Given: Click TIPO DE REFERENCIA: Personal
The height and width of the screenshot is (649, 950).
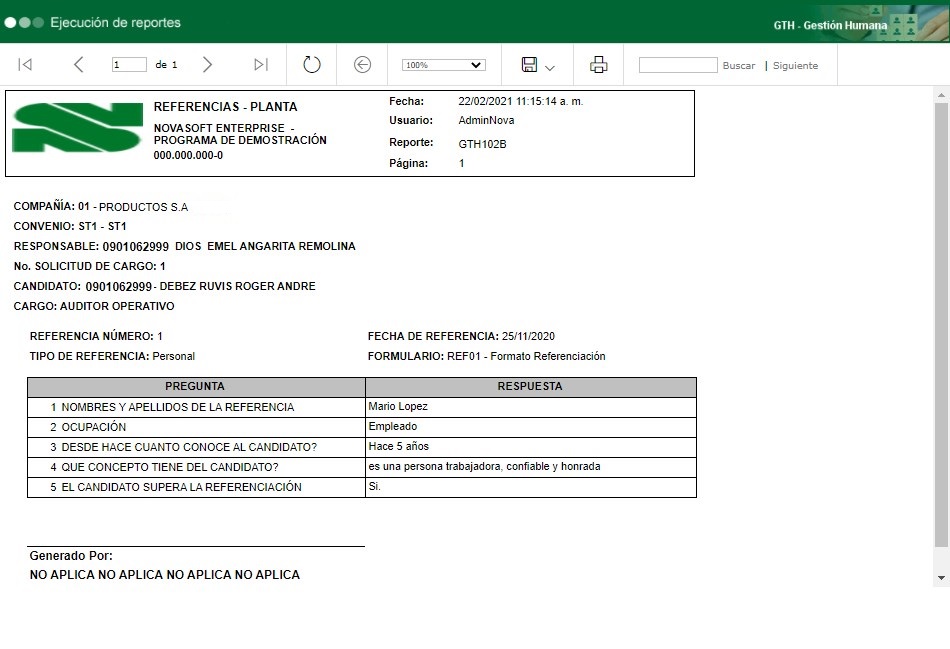Looking at the screenshot, I should pyautogui.click(x=112, y=356).
